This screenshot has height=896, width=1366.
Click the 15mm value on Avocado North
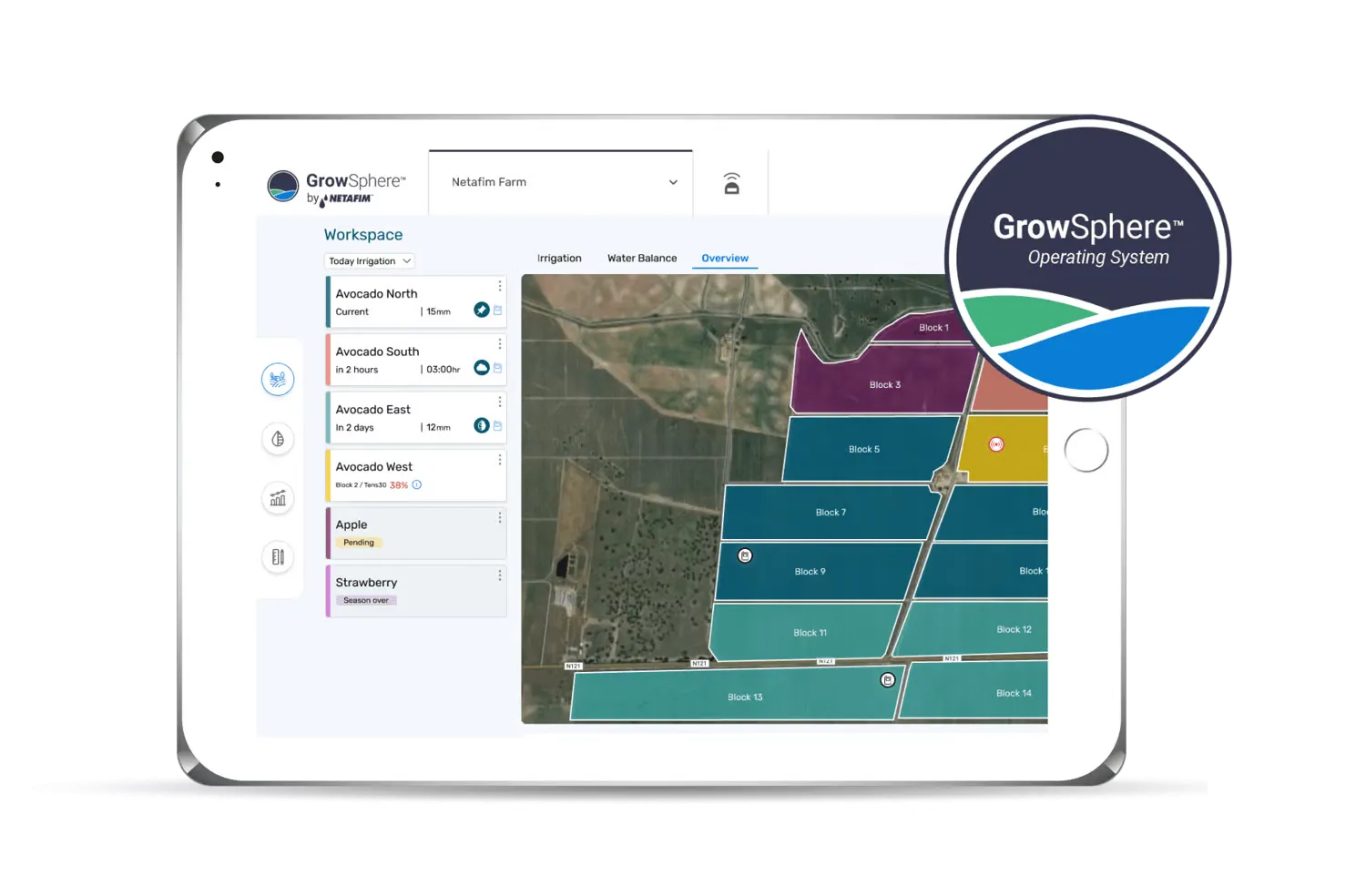tap(438, 312)
